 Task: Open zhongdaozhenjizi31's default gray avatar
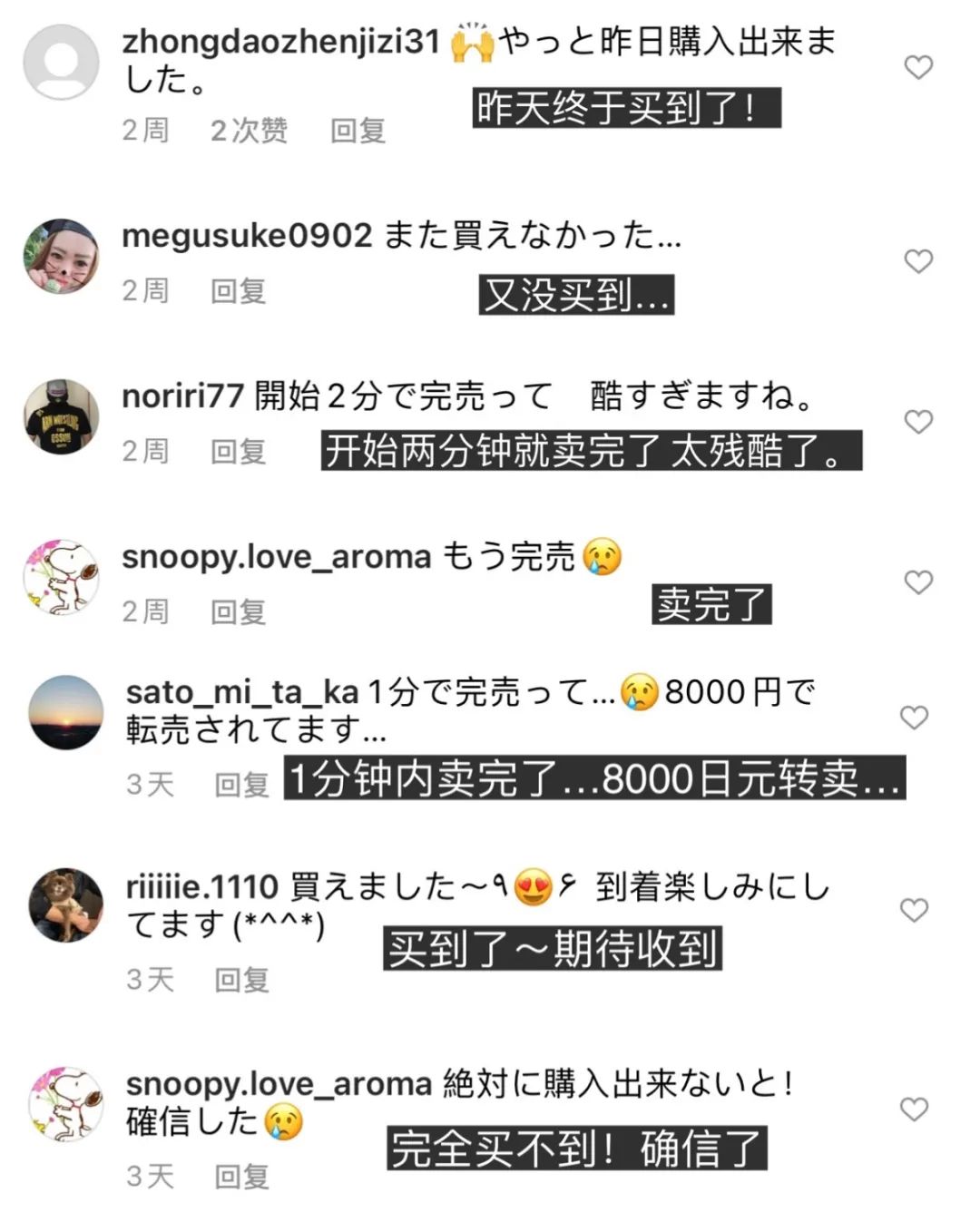pos(61,62)
